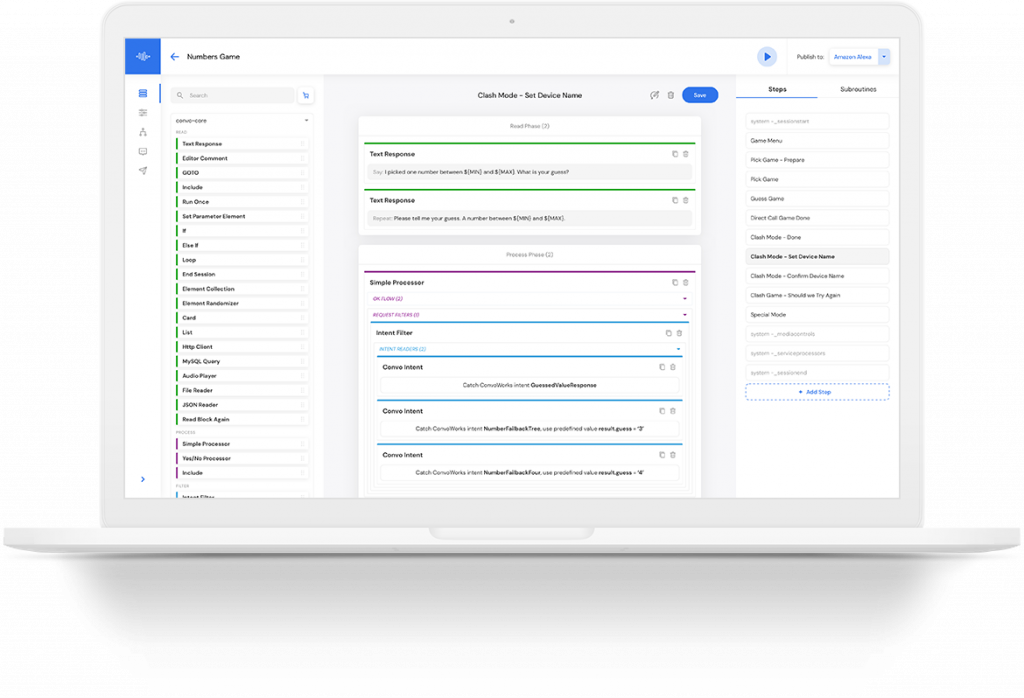Click the hierarchy icon in left sidebar
The height and width of the screenshot is (698, 1024).
143,131
